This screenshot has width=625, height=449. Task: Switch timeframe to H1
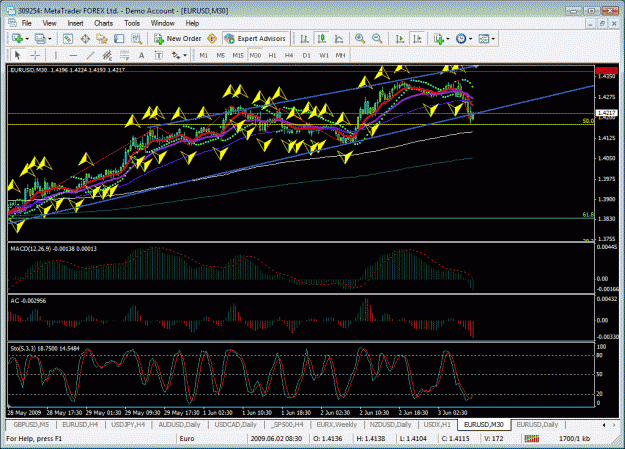pos(272,55)
